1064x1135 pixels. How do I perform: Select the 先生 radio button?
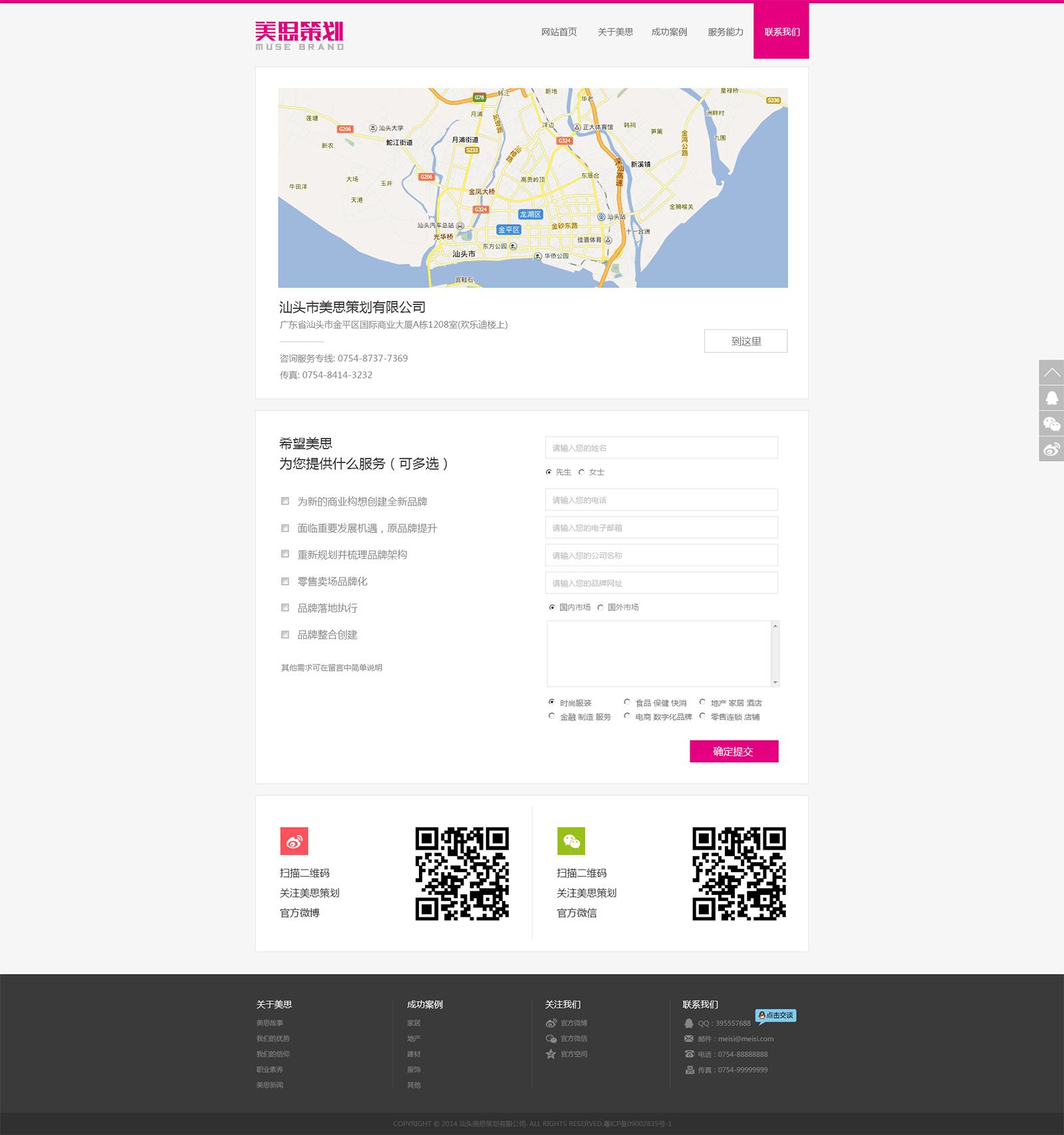549,472
